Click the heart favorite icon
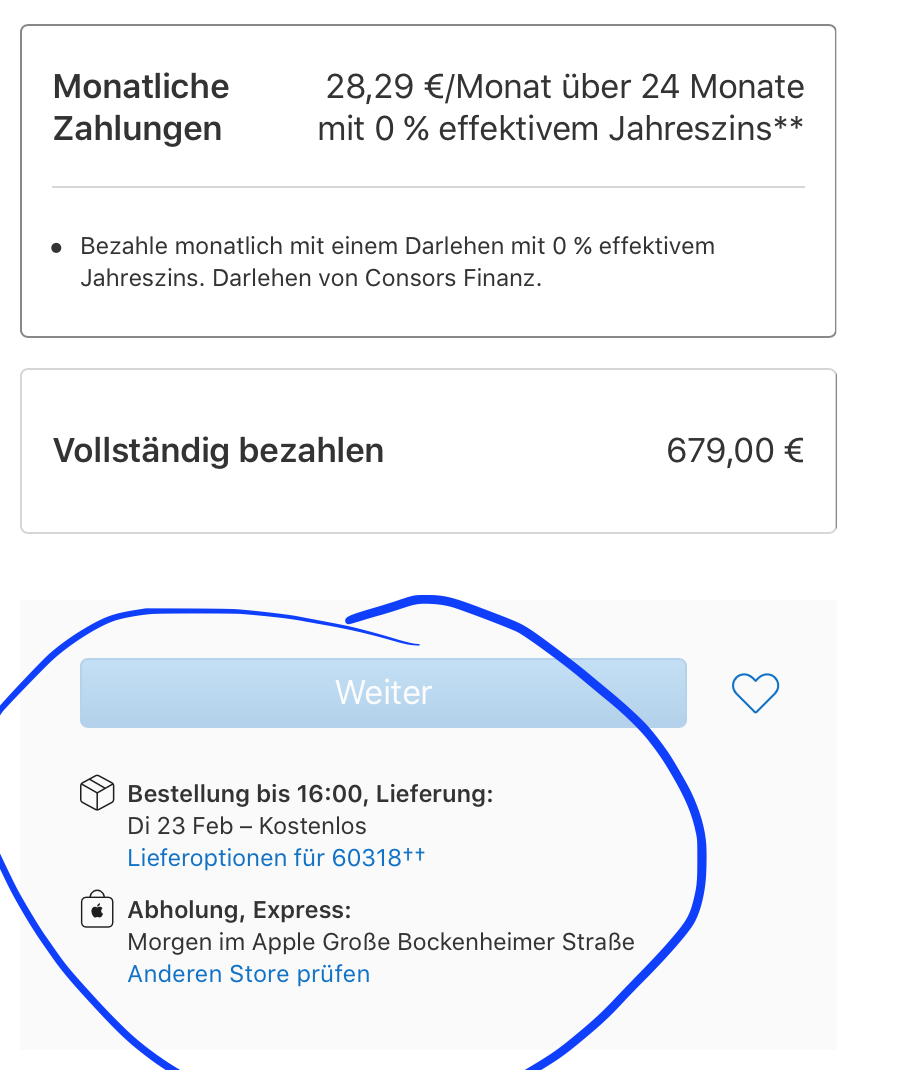Image resolution: width=910 pixels, height=1070 pixels. click(x=755, y=692)
